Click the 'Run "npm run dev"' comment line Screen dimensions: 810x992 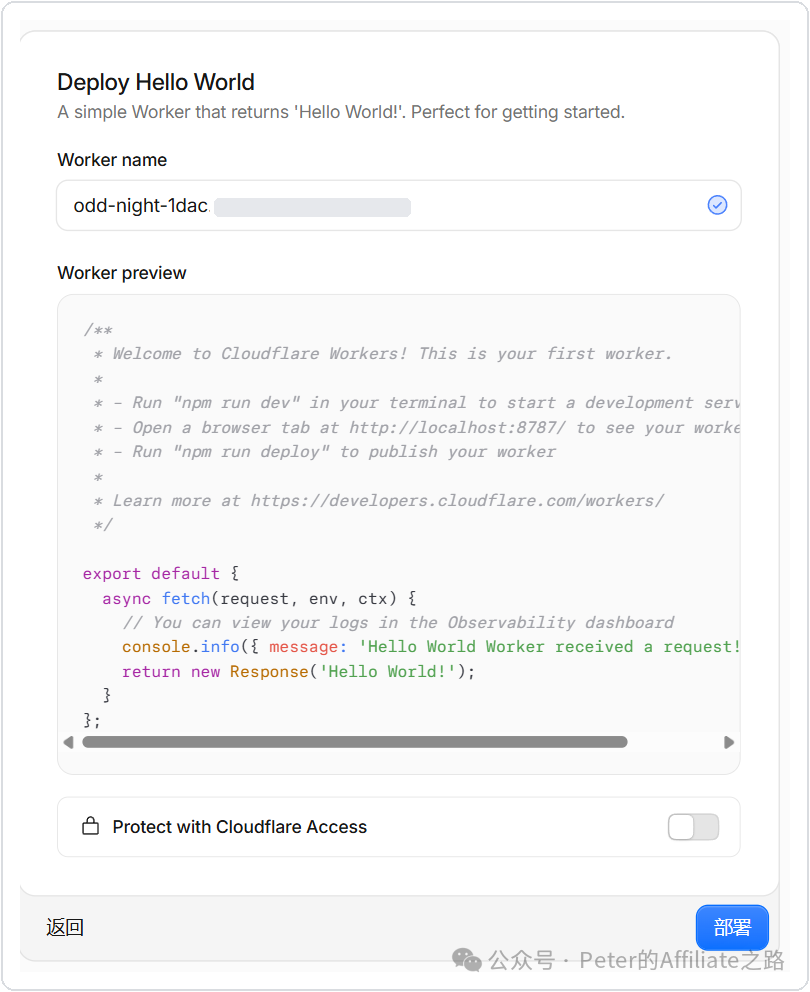(416, 402)
